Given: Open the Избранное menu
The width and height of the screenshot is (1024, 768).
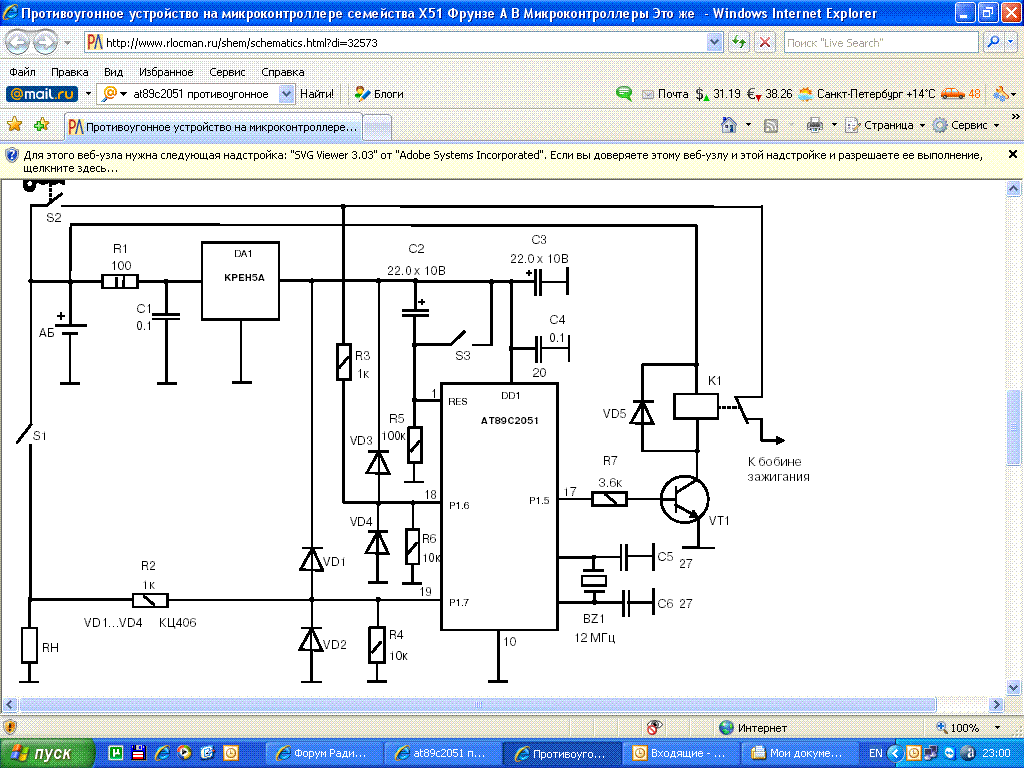Looking at the screenshot, I should click(166, 72).
